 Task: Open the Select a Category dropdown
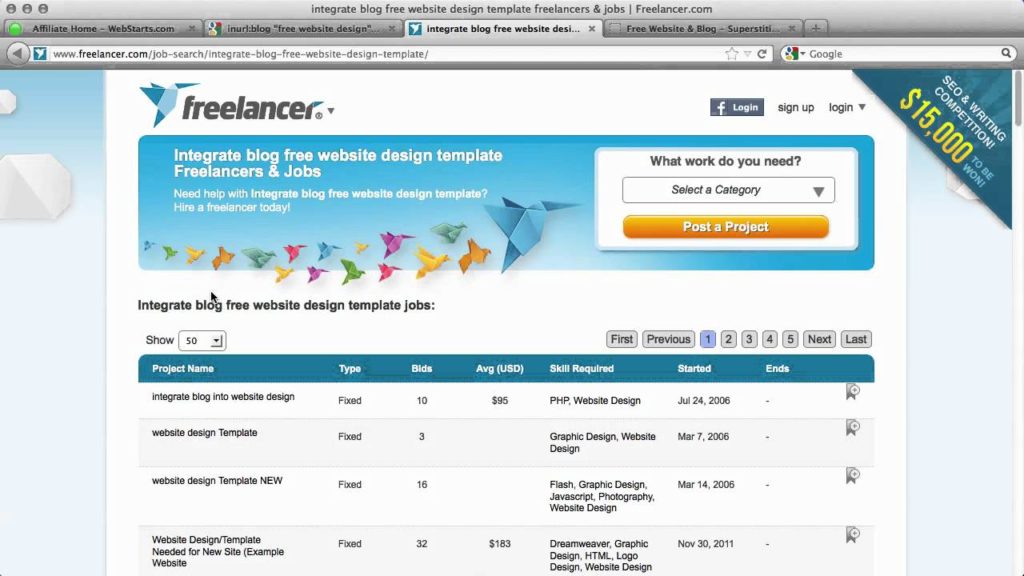click(728, 190)
